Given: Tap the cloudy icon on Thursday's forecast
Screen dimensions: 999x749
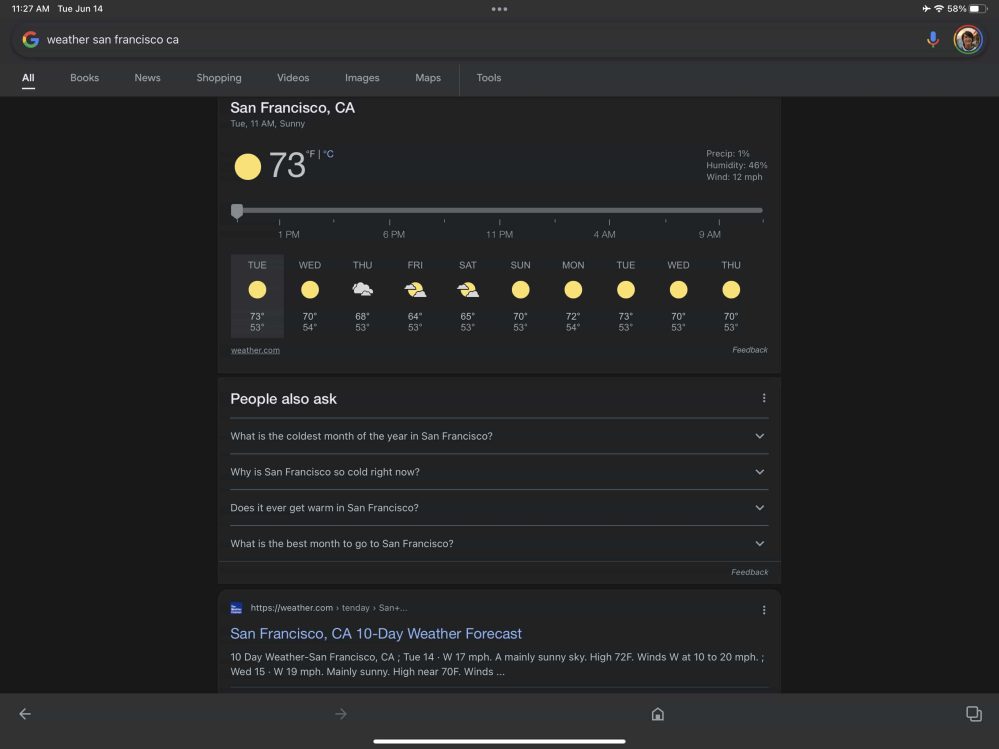Looking at the screenshot, I should point(362,289).
